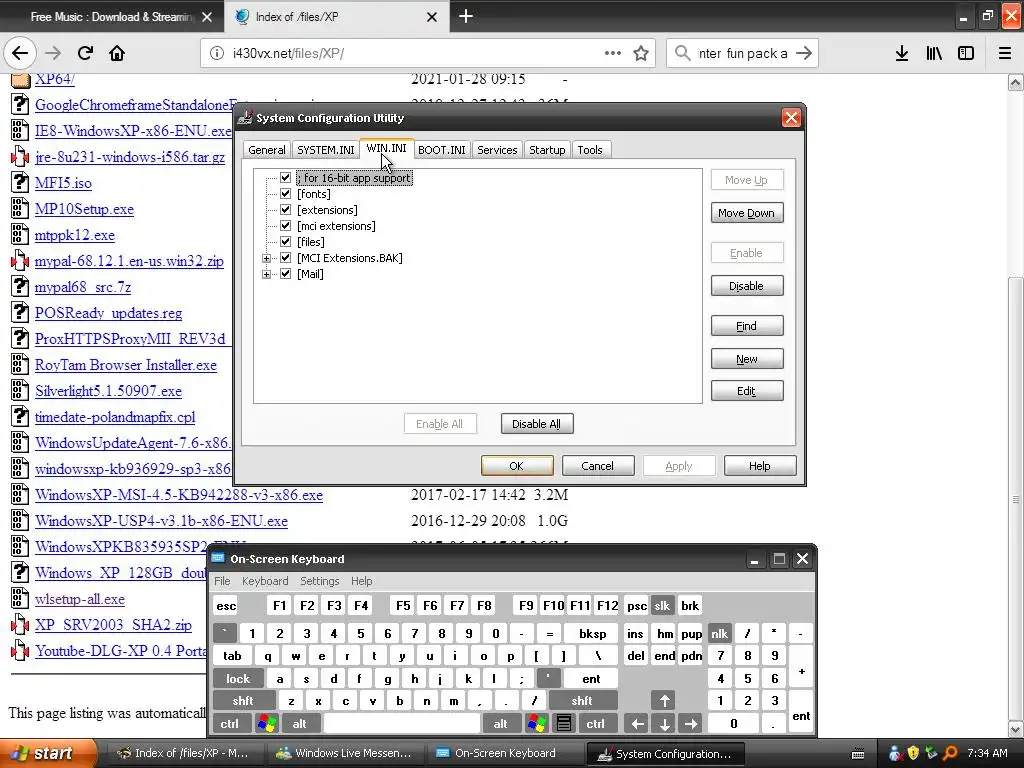This screenshot has width=1024, height=768.
Task: Open the wlsetup-all.exe link
Action: (80, 599)
